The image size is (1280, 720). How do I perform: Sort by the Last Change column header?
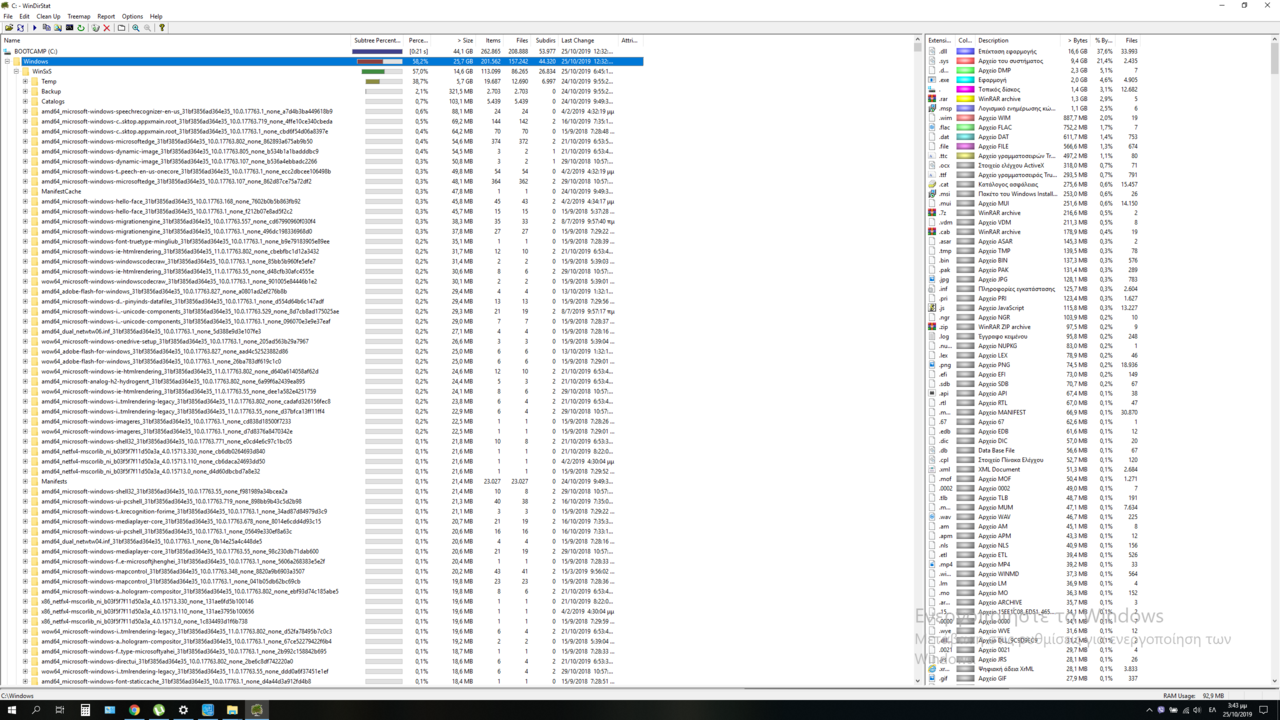[578, 41]
